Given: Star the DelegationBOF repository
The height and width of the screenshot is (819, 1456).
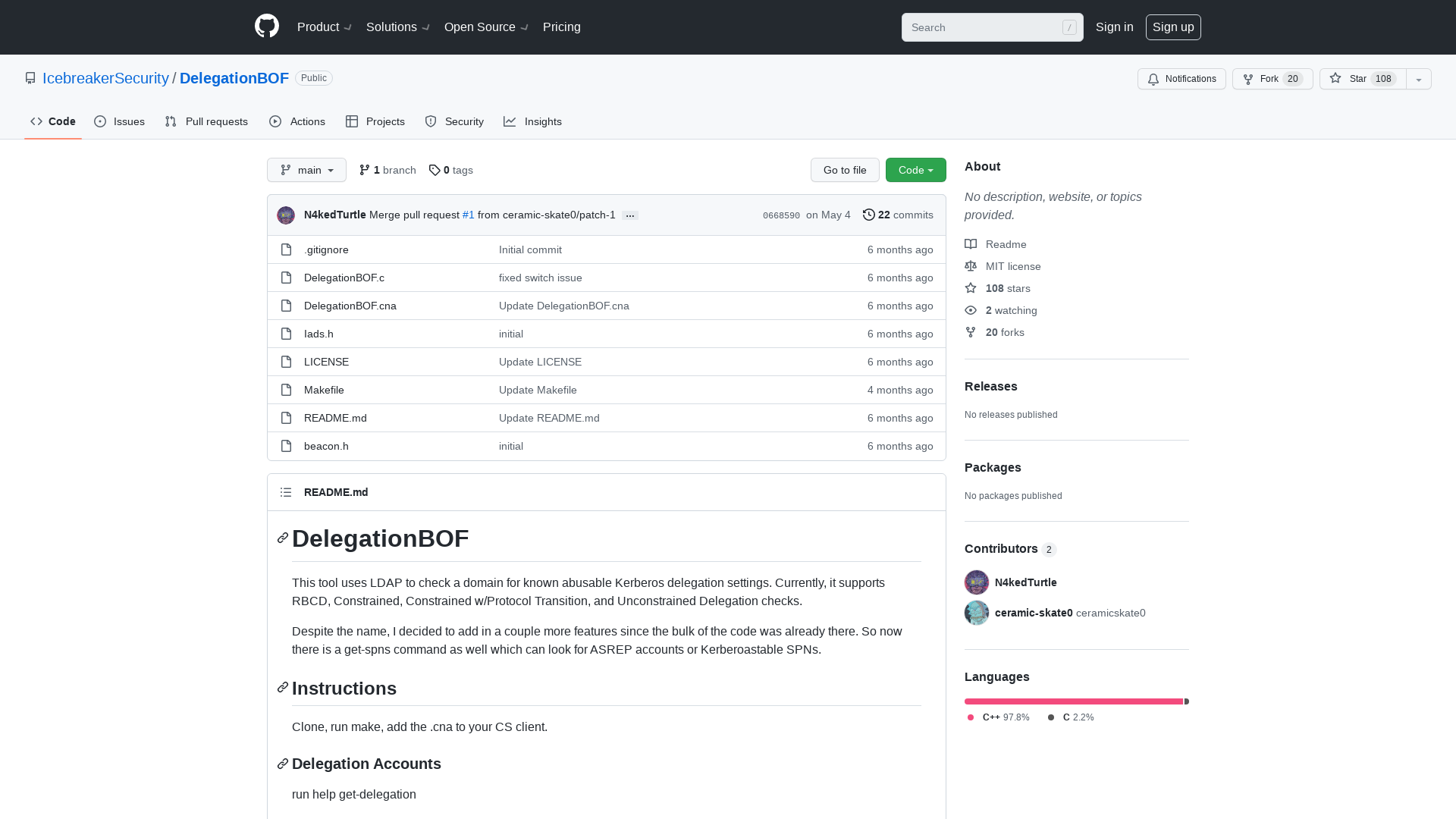Looking at the screenshot, I should (1363, 79).
